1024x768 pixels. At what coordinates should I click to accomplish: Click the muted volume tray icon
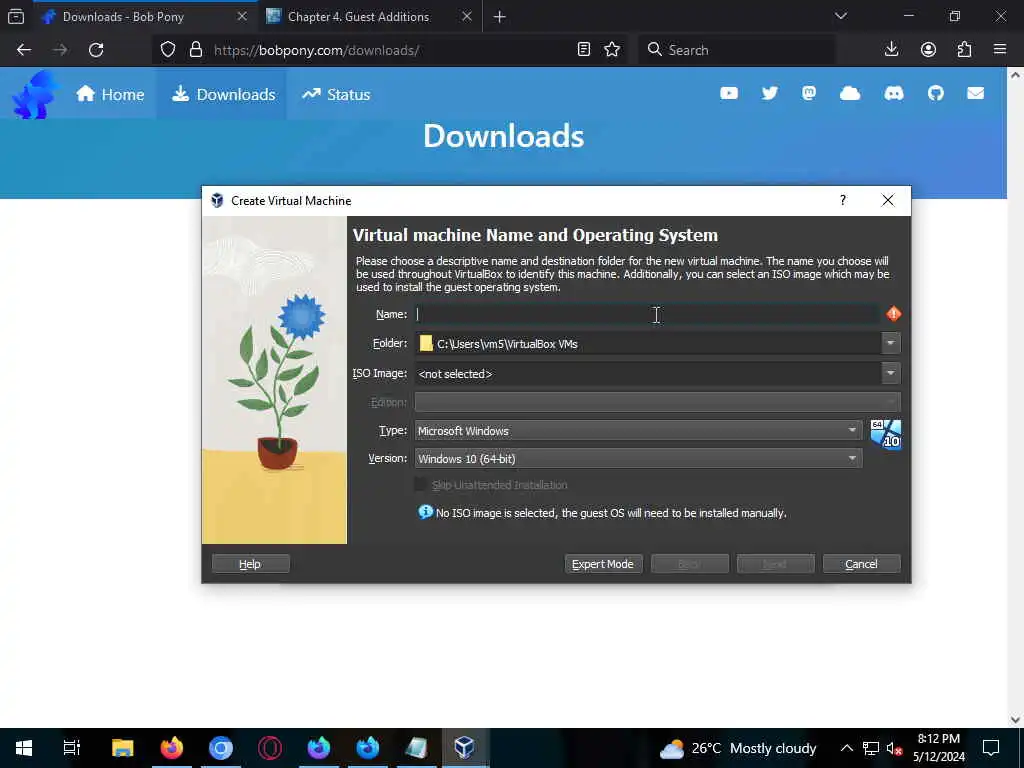[894, 748]
